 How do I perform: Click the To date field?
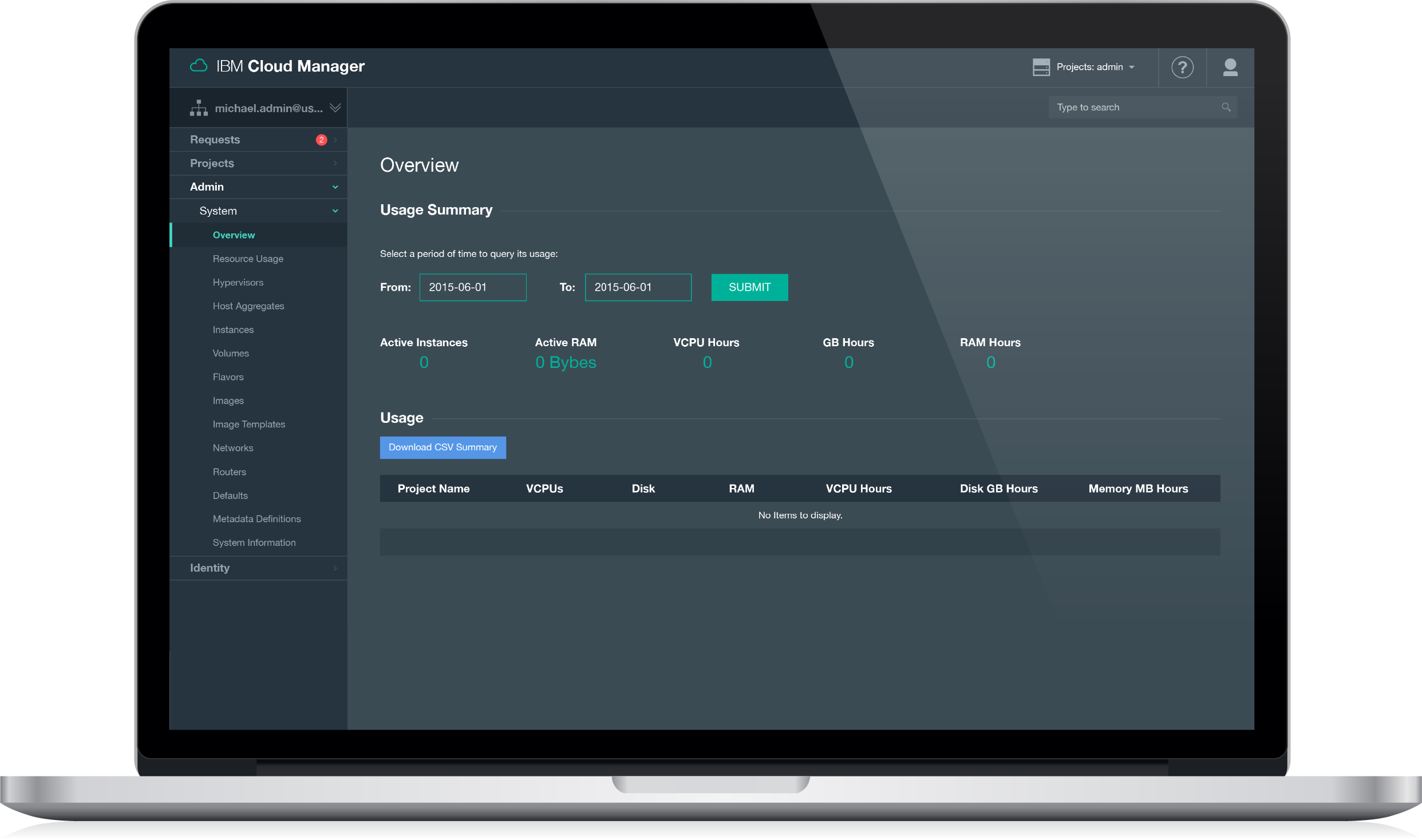click(x=638, y=287)
